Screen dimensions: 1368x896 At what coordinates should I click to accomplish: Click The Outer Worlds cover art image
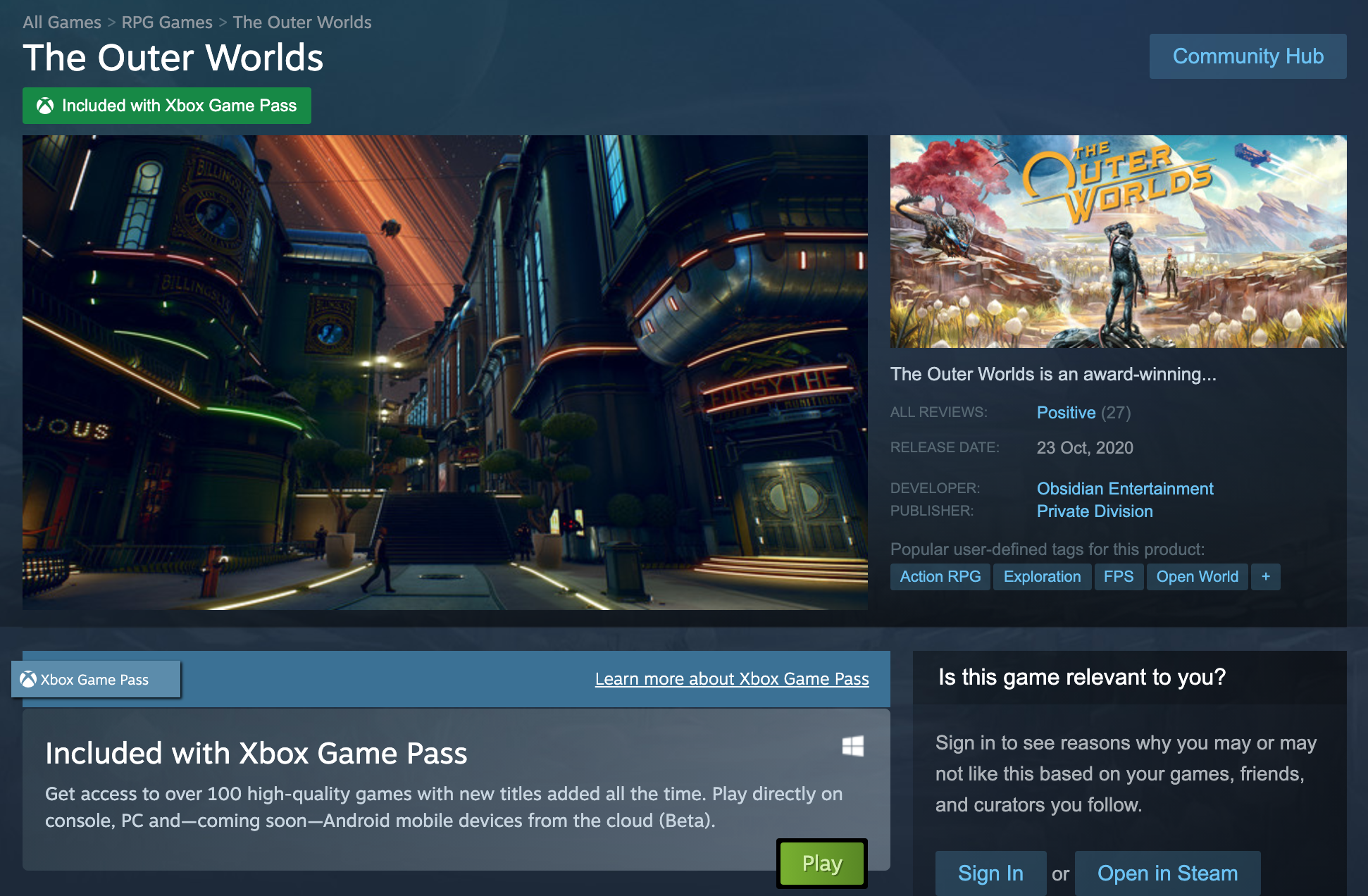pos(1118,242)
